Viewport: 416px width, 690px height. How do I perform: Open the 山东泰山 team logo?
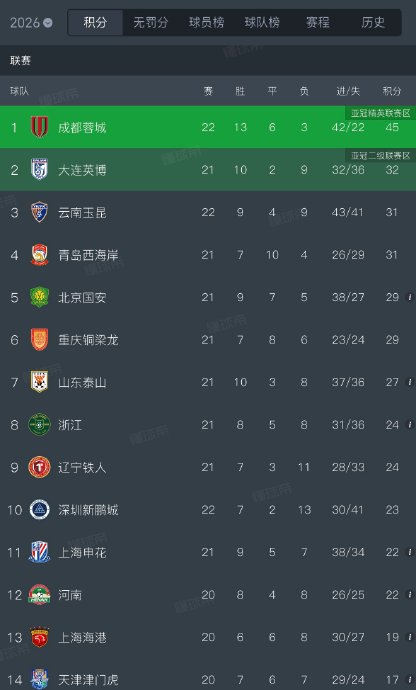coord(40,382)
